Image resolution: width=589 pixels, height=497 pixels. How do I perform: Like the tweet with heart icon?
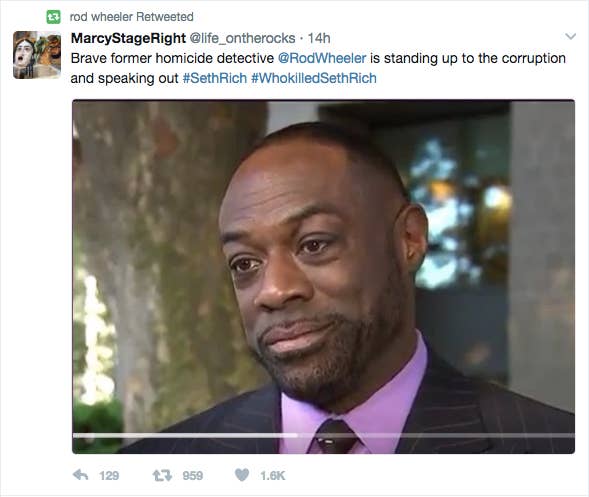pos(242,475)
